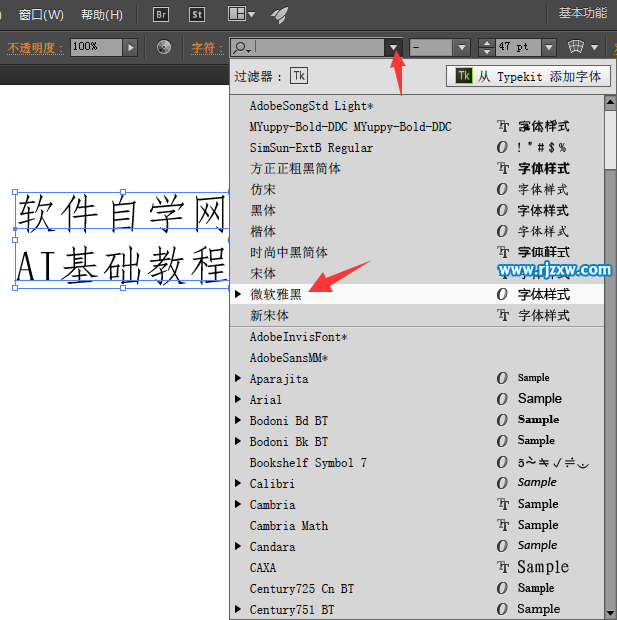Click the font list scrollbar thumb
This screenshot has width=617, height=620.
610,140
